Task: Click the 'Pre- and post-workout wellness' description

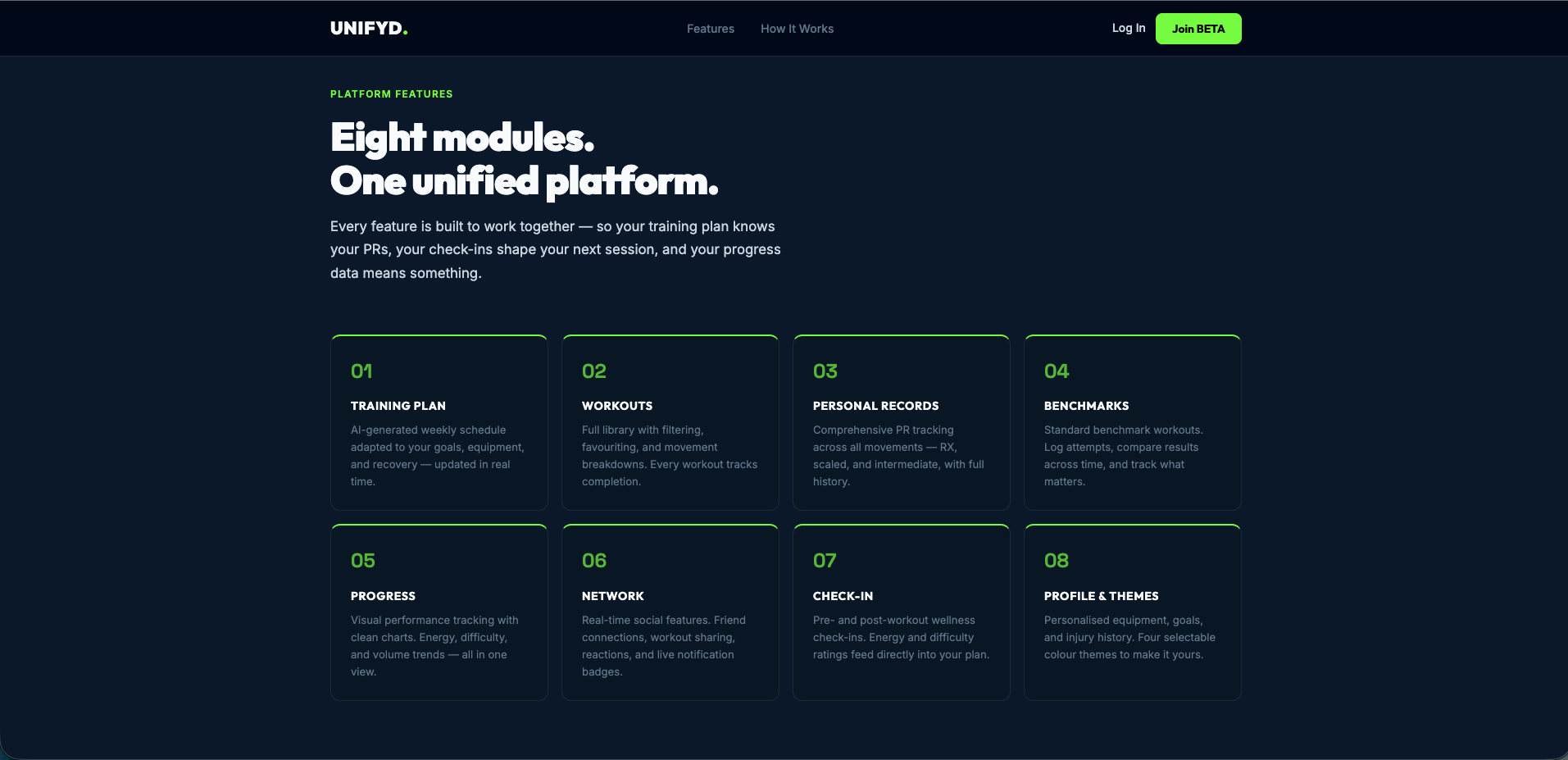Action: point(902,637)
